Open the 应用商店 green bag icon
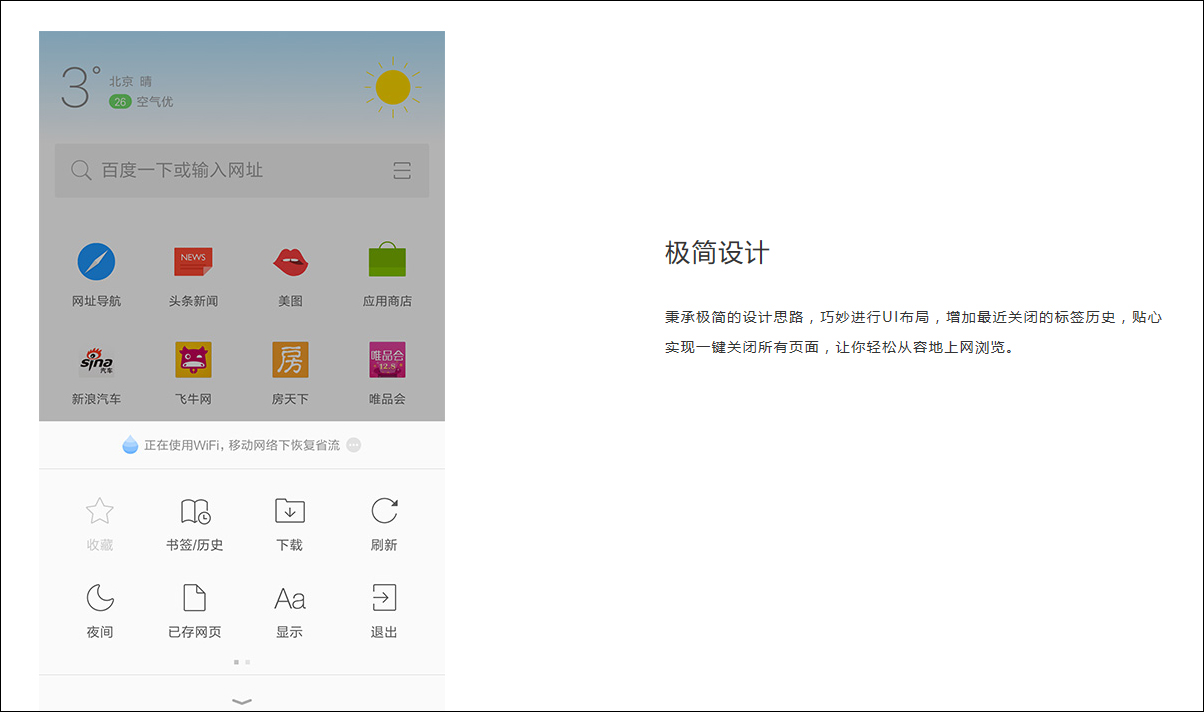 pos(387,261)
